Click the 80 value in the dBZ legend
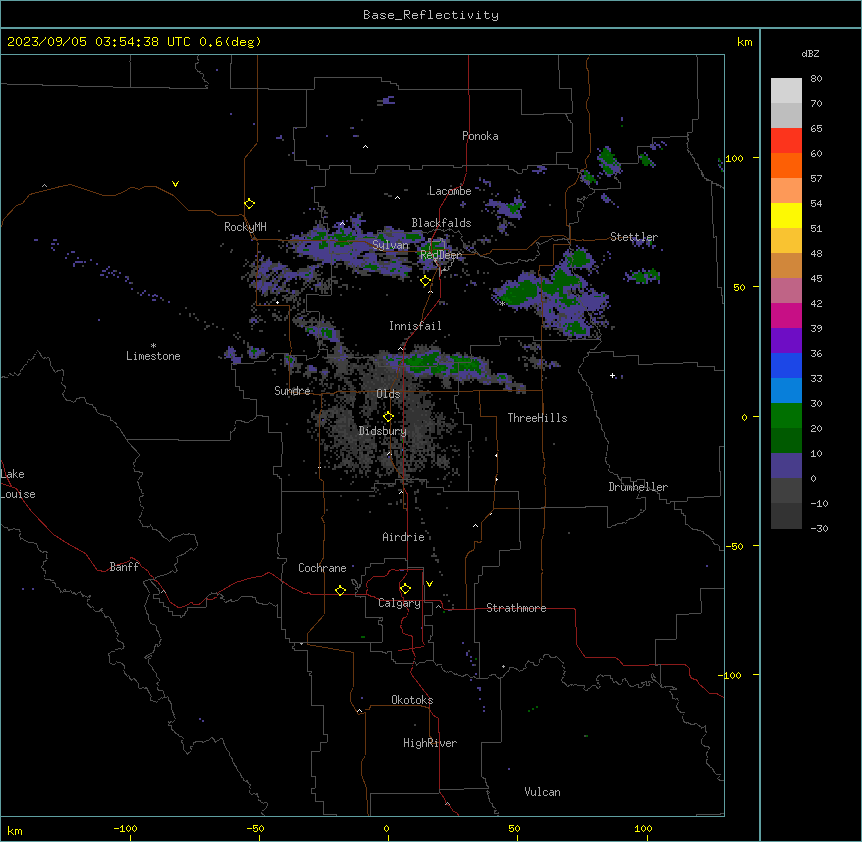 816,79
